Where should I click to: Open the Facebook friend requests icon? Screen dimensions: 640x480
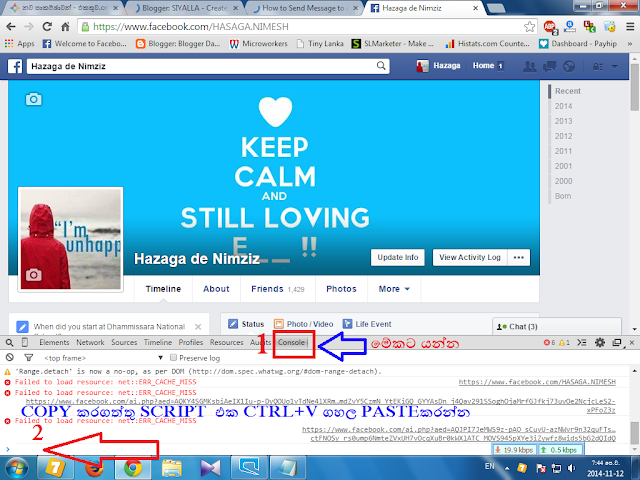pos(530,66)
